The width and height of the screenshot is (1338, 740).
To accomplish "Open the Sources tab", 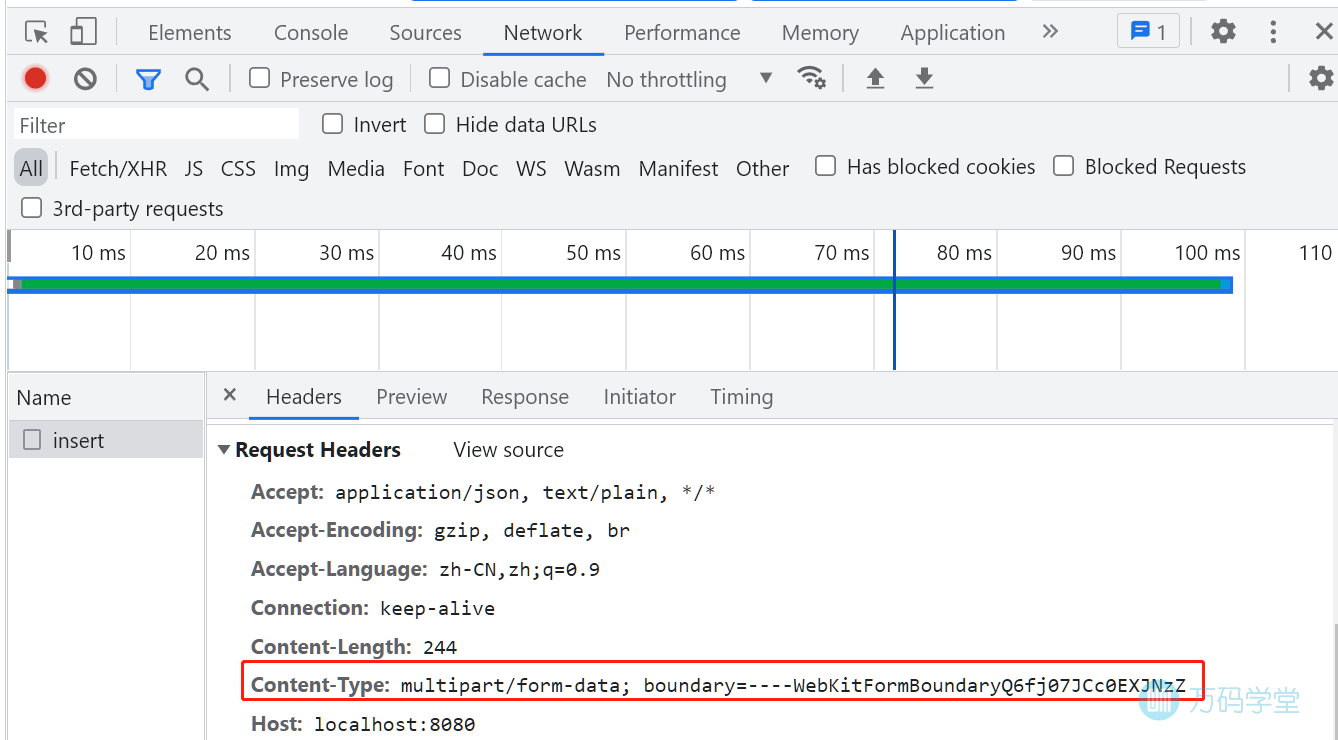I will tap(425, 32).
